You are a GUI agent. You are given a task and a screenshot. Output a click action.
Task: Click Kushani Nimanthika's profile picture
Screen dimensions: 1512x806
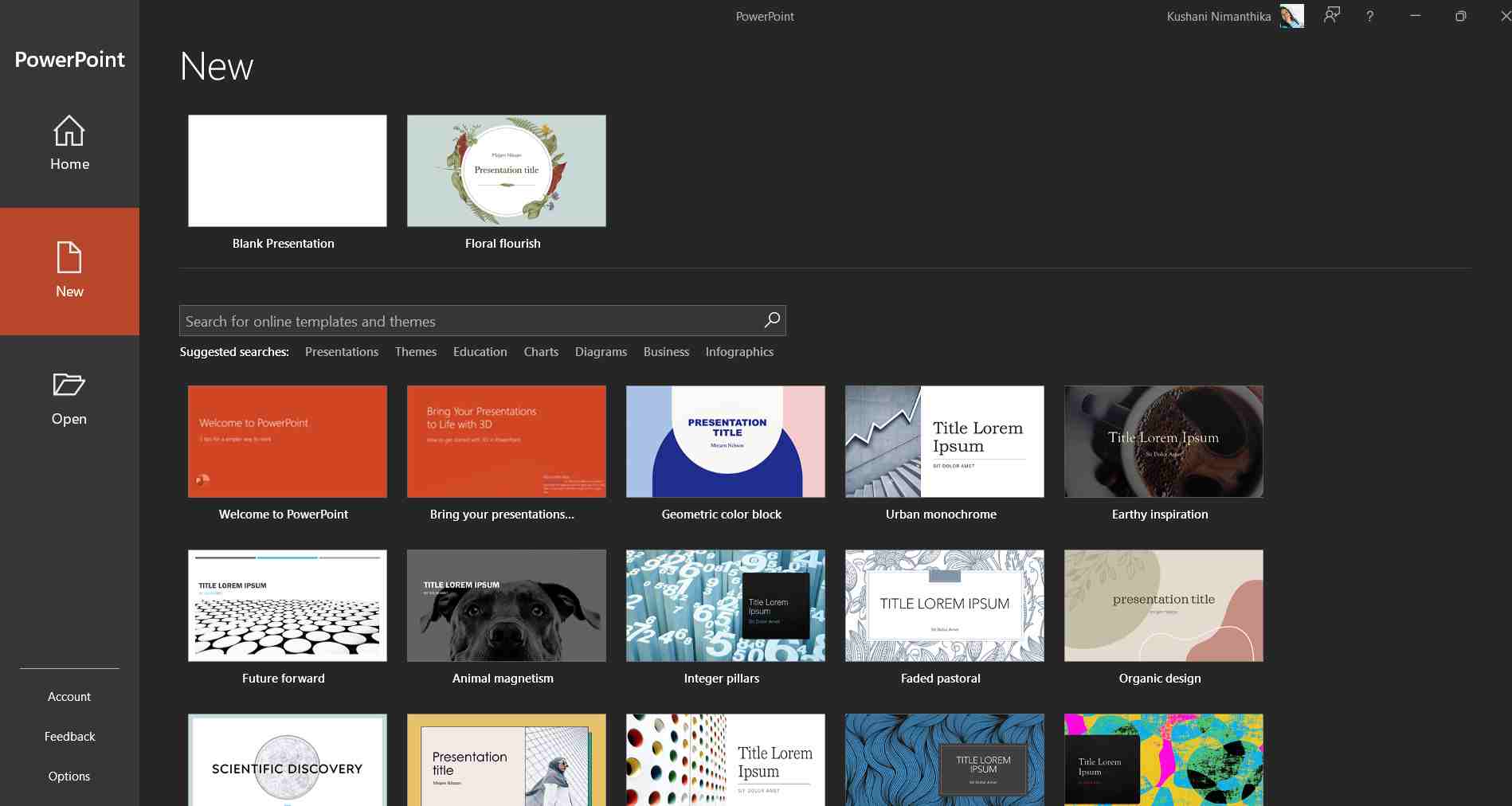click(x=1291, y=16)
